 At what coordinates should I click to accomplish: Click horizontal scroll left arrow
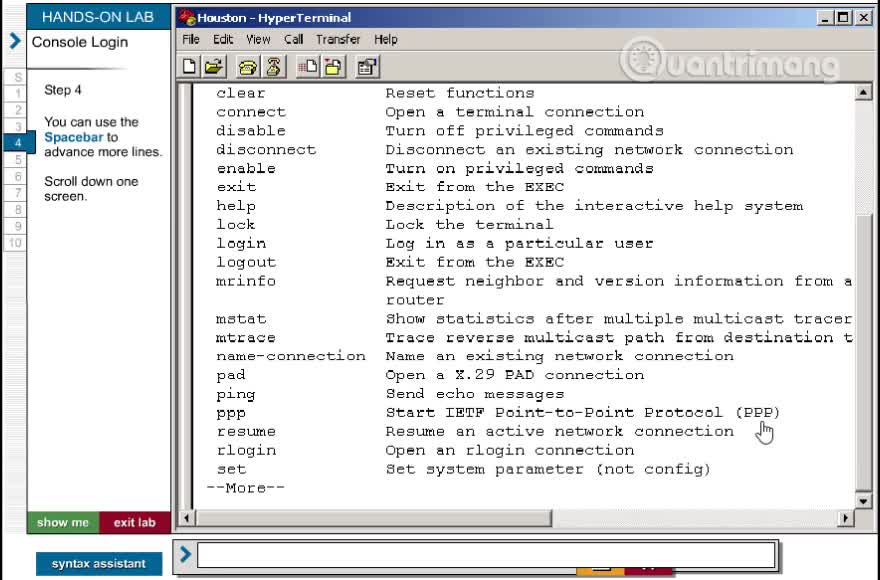pyautogui.click(x=186, y=518)
